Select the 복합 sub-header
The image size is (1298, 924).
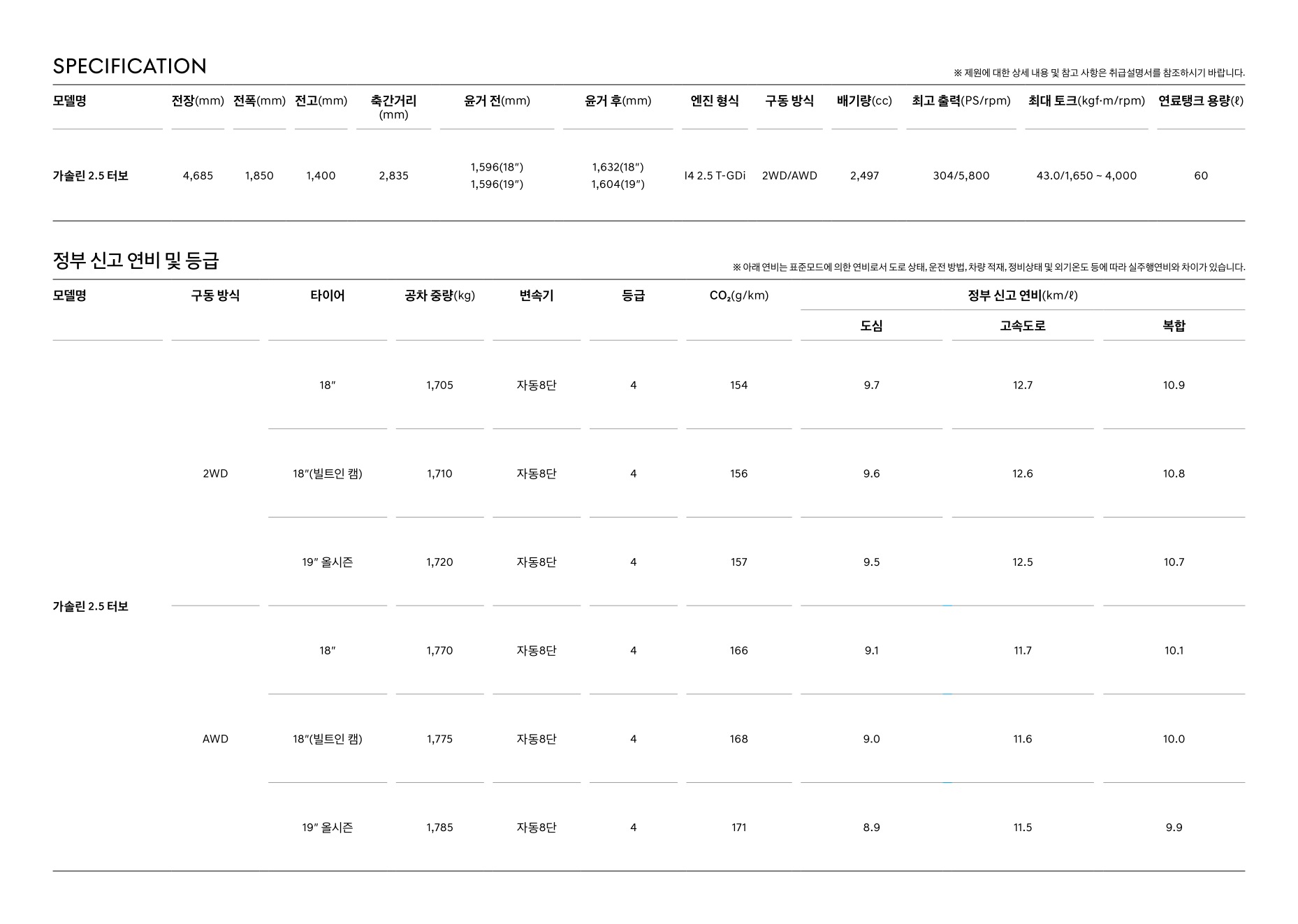pos(1174,326)
